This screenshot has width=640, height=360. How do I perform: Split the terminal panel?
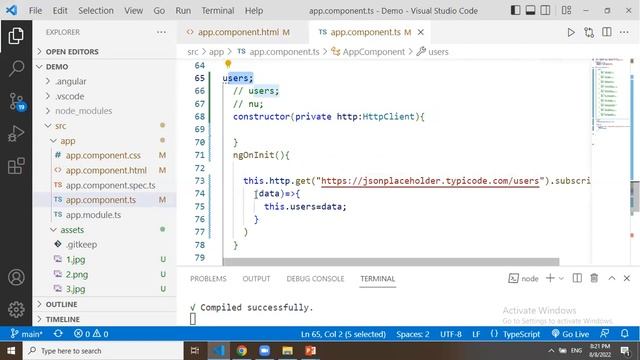(577, 278)
